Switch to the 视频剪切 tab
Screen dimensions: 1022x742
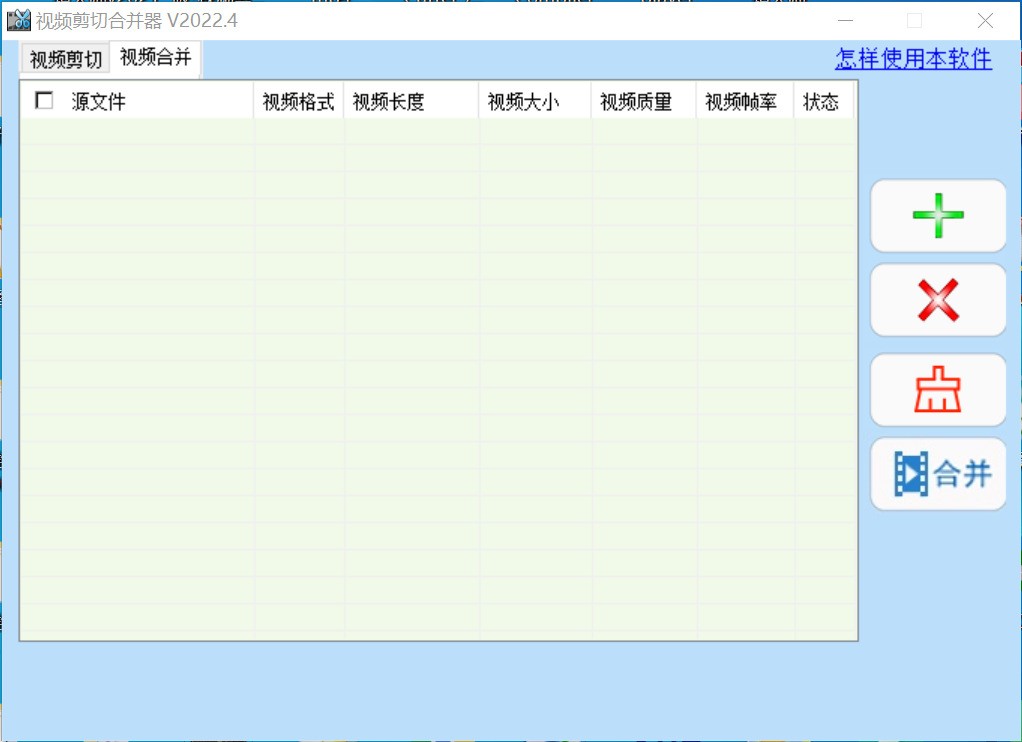(x=66, y=60)
